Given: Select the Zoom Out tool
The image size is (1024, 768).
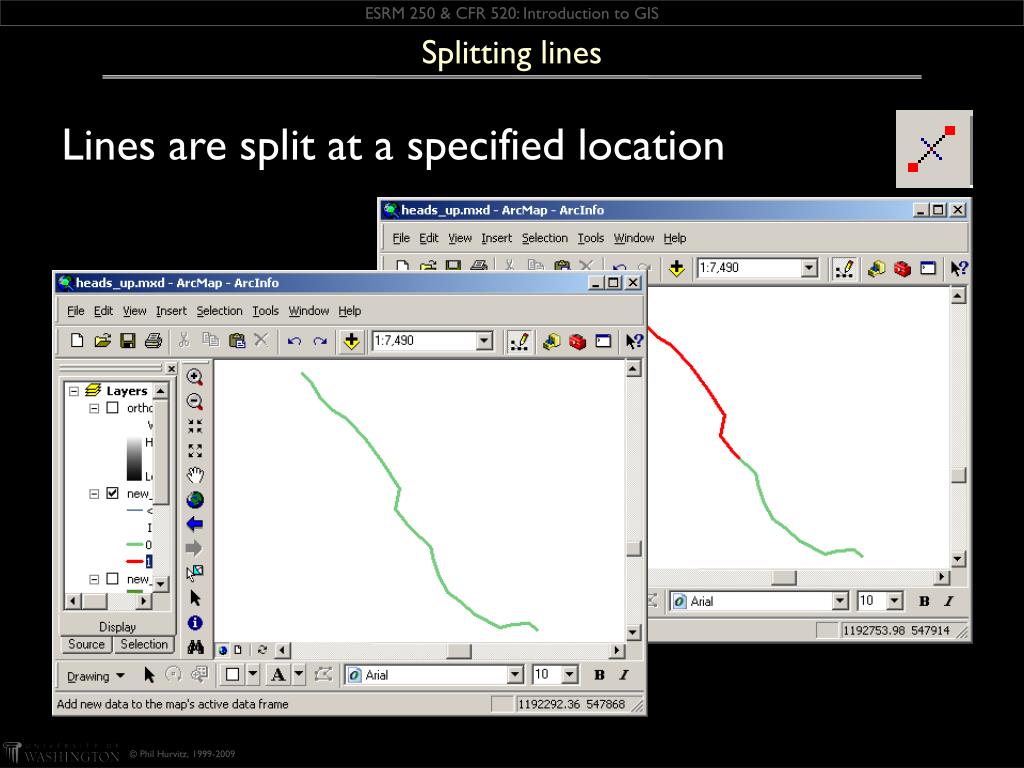Looking at the screenshot, I should pos(195,402).
